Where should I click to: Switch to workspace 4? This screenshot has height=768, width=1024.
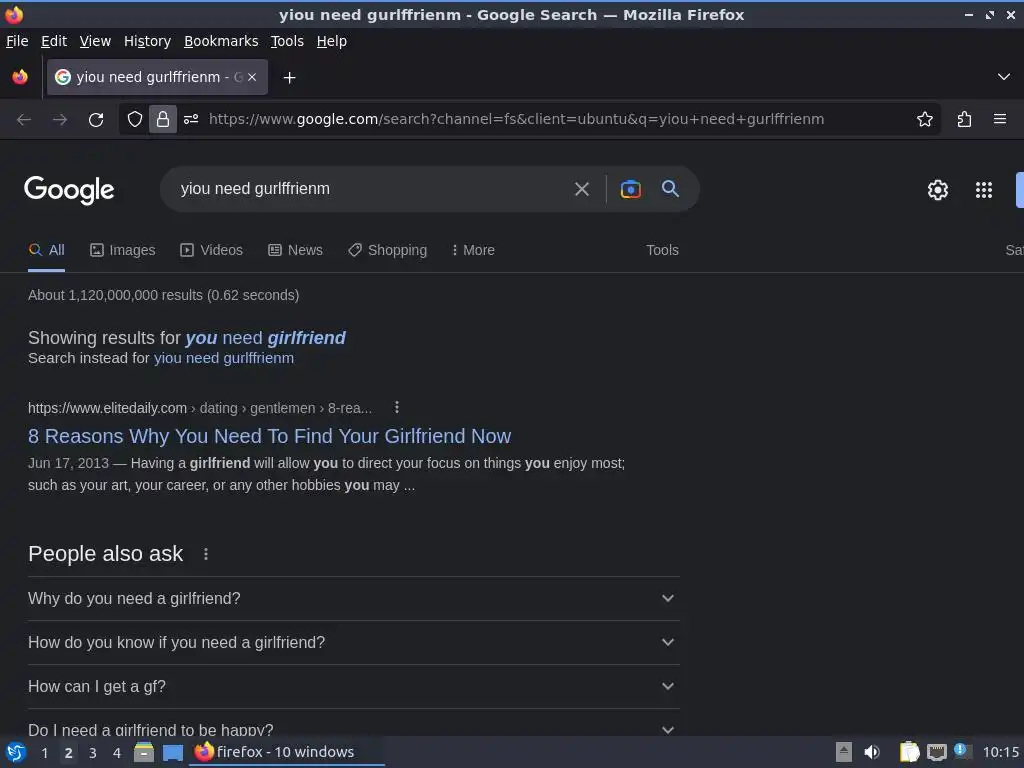tap(117, 753)
